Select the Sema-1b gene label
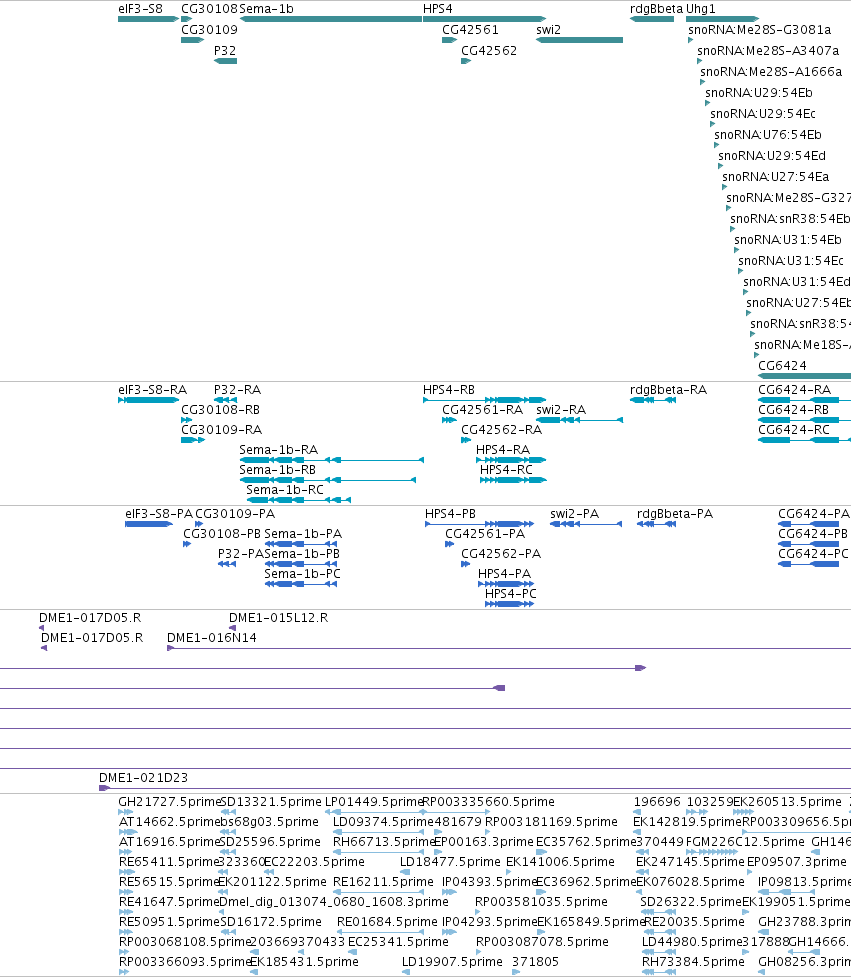The height and width of the screenshot is (977, 851). click(x=267, y=9)
